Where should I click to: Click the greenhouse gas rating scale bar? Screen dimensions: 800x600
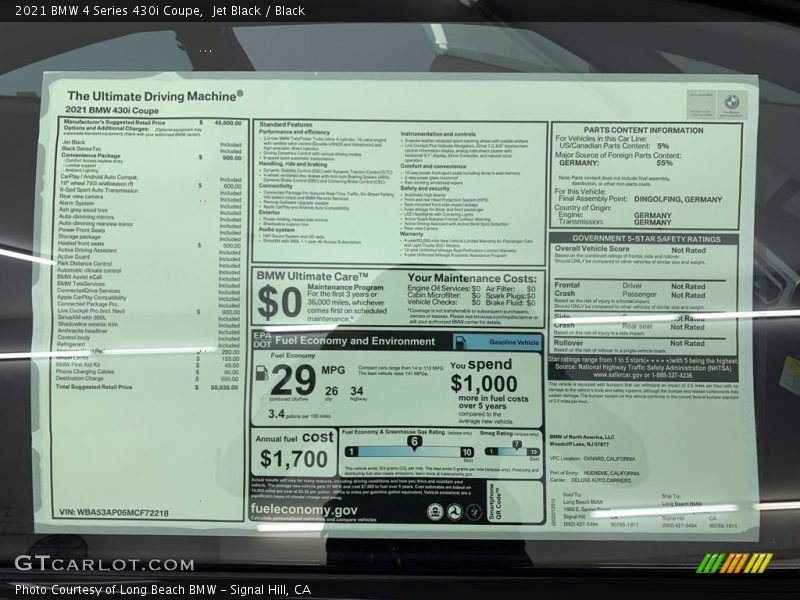(x=409, y=452)
